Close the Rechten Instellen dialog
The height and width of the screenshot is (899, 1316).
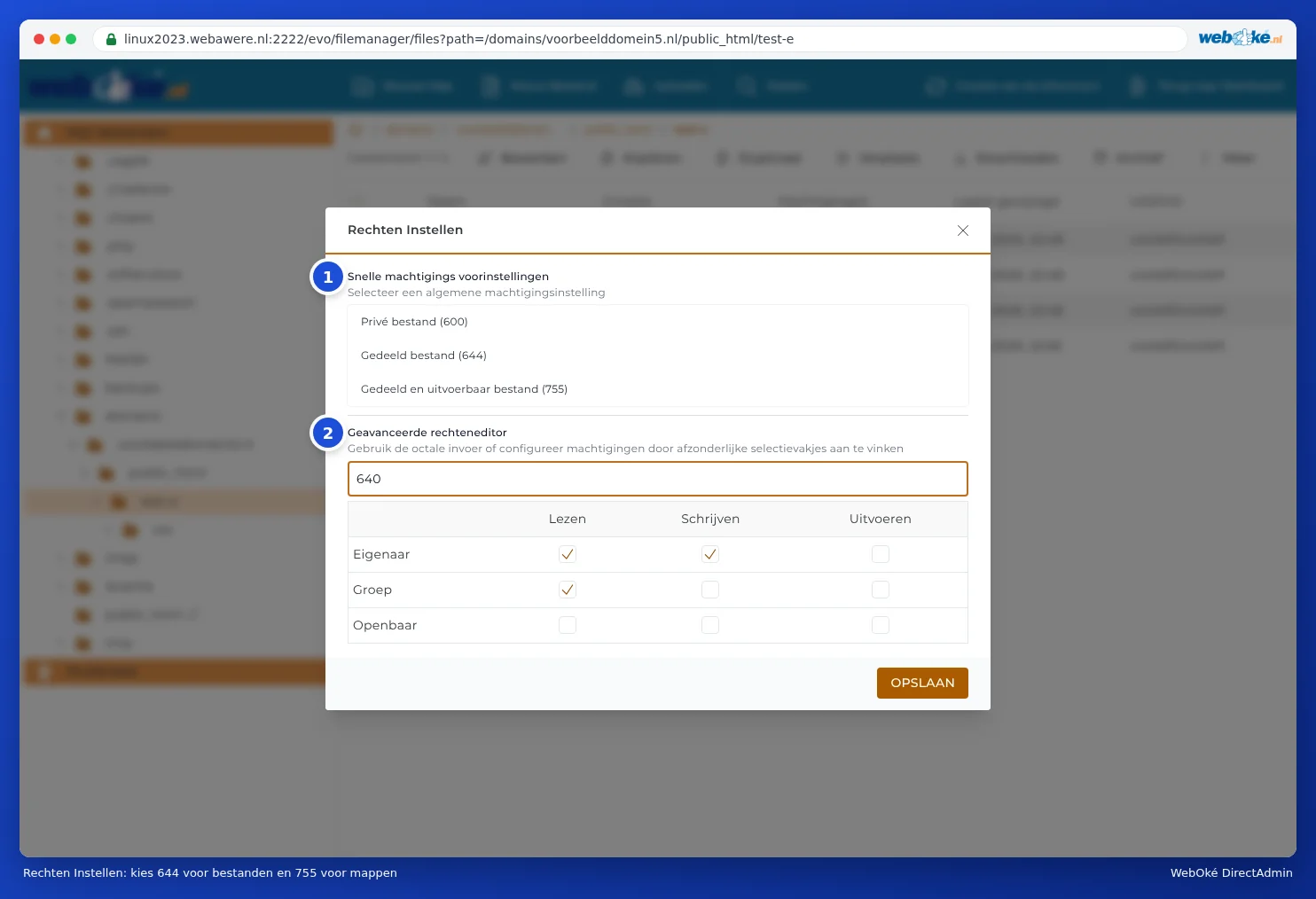click(x=962, y=231)
